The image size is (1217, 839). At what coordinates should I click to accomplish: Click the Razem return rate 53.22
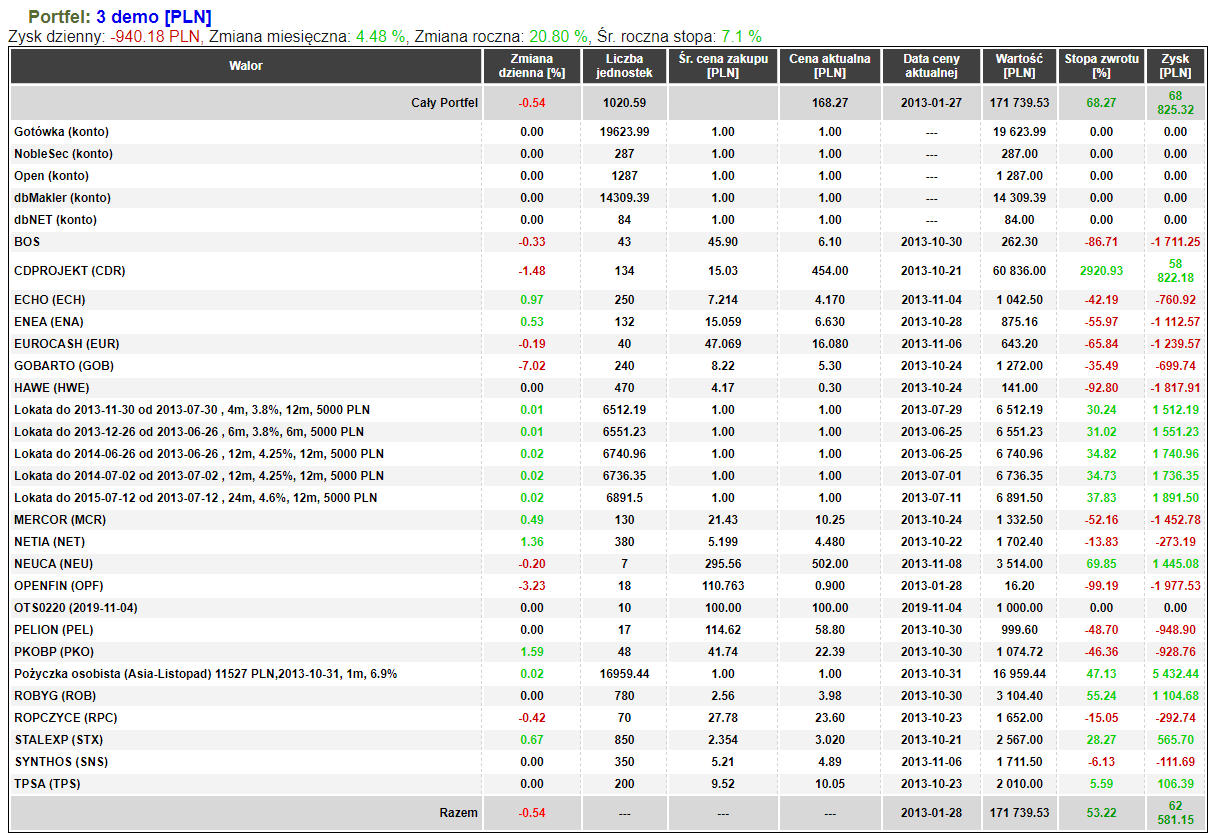coord(1101,813)
